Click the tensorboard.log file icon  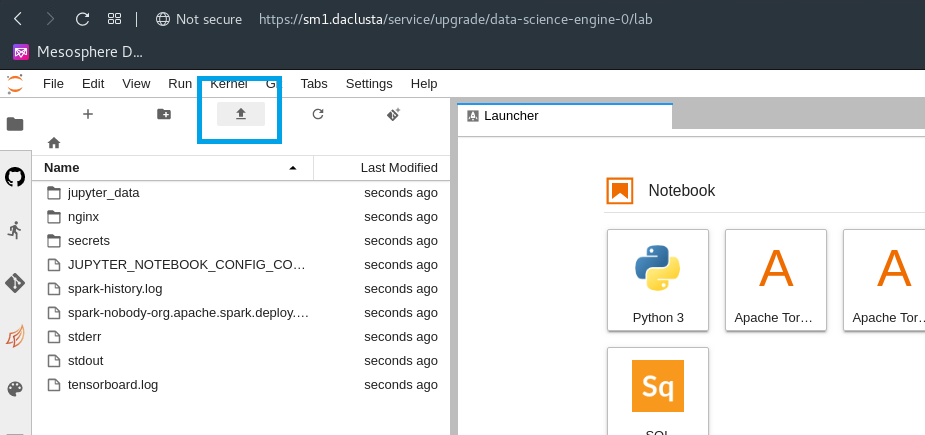click(x=54, y=385)
